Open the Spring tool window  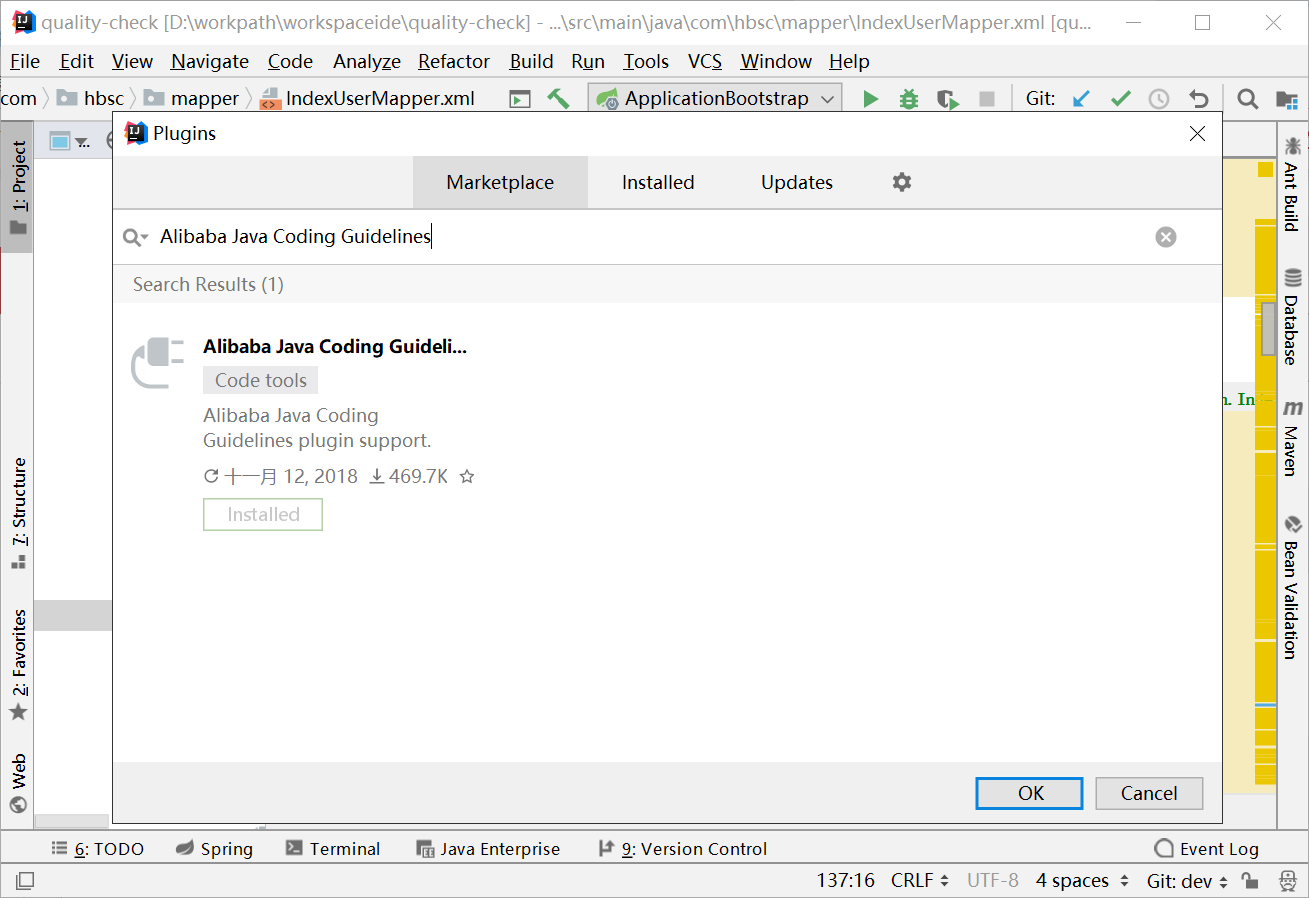pyautogui.click(x=215, y=849)
